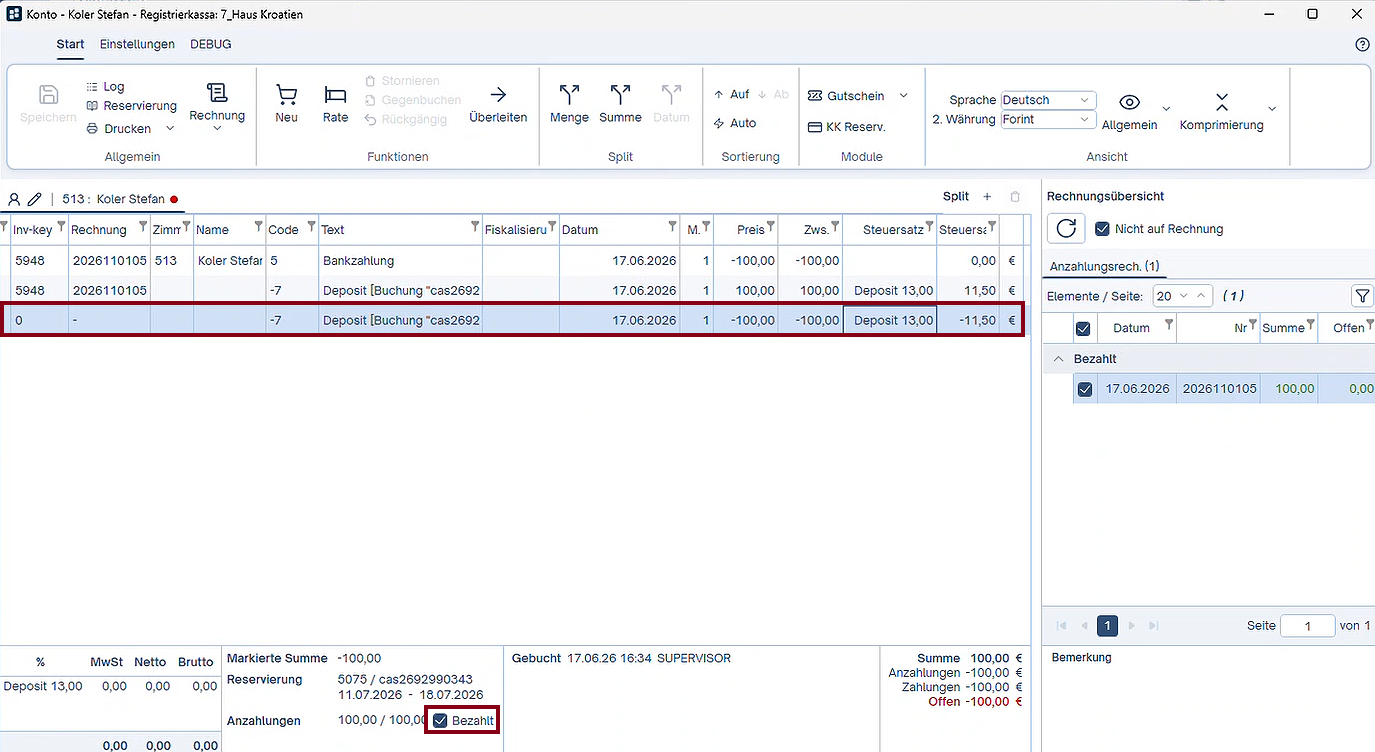Add a new item with Neu cart icon

click(x=287, y=95)
